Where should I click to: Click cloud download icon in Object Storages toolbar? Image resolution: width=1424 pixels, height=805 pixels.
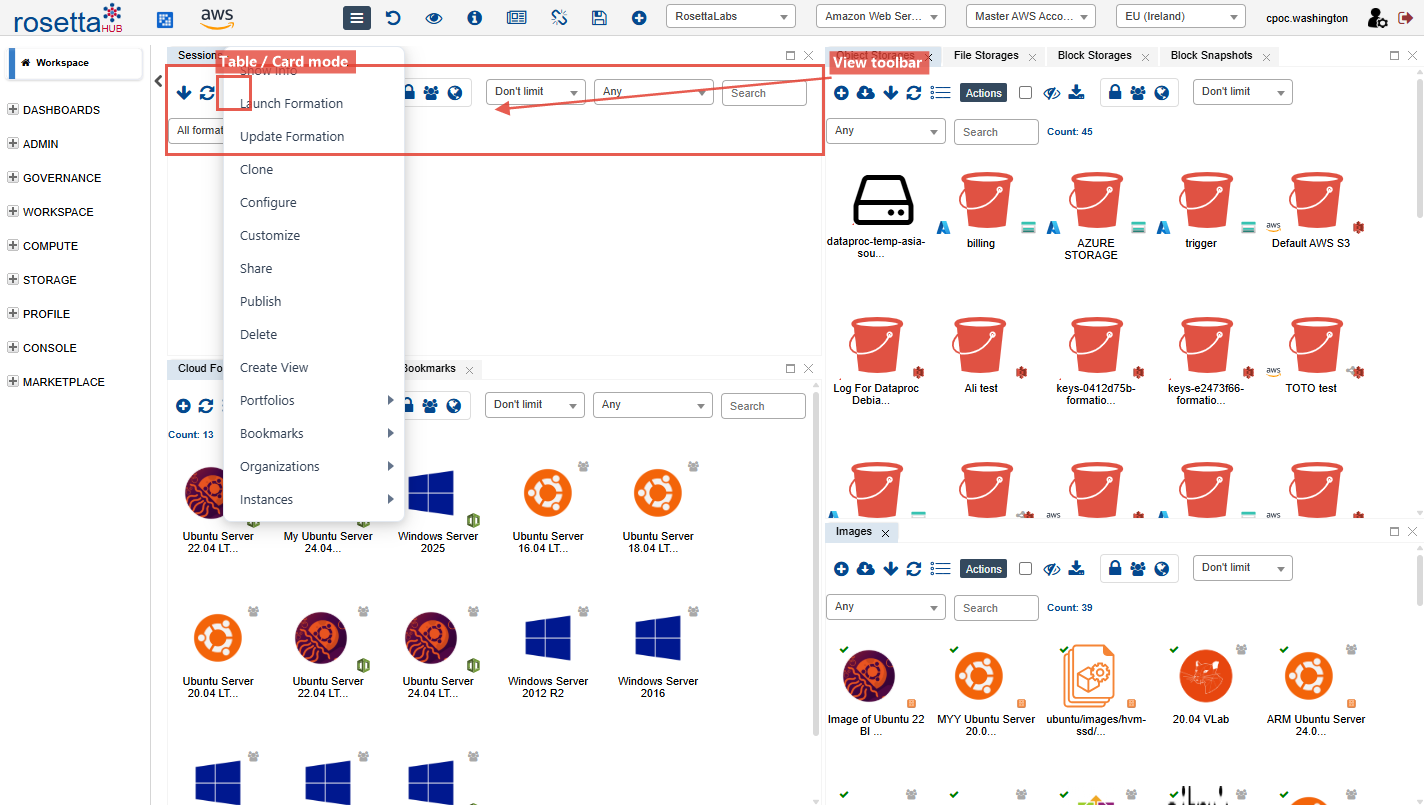click(x=866, y=93)
